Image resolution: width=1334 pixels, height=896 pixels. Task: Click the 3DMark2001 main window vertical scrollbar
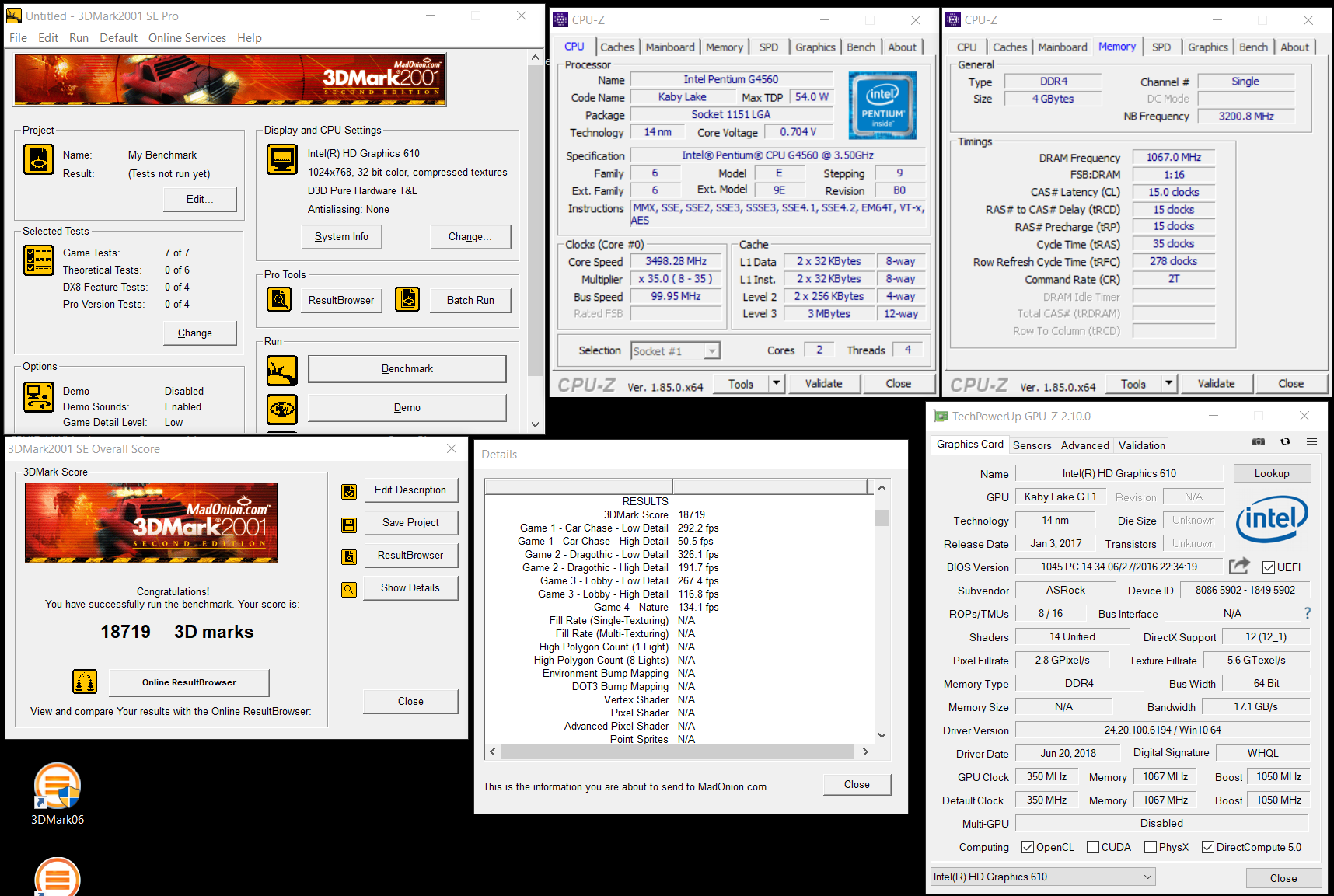[535, 241]
